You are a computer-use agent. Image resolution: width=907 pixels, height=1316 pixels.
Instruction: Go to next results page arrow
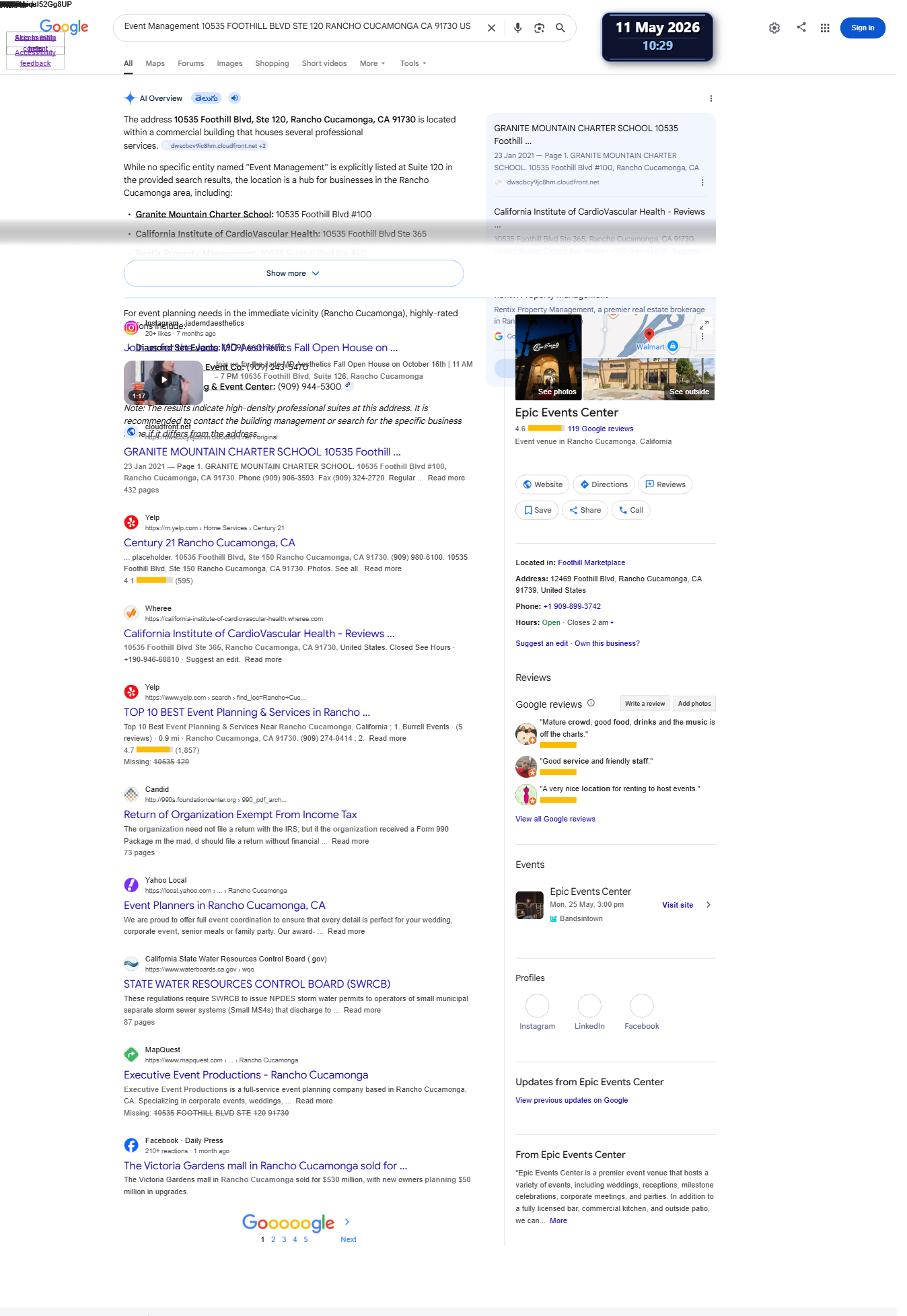point(347,1222)
